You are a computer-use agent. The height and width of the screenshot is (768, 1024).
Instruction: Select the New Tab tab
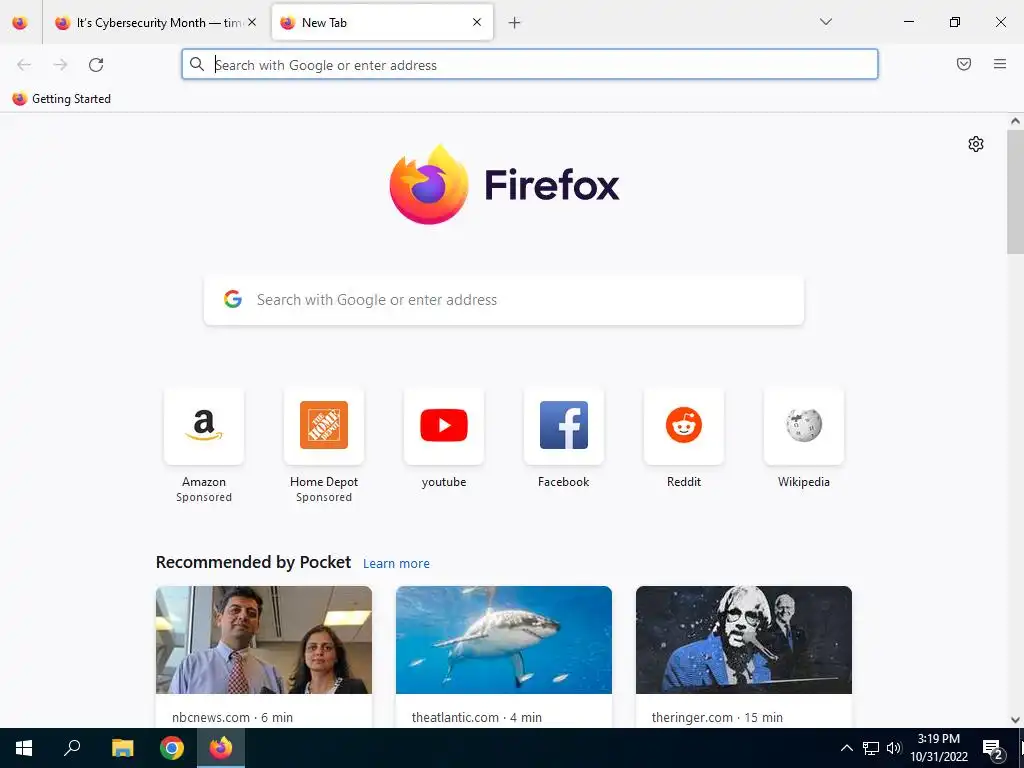click(382, 22)
